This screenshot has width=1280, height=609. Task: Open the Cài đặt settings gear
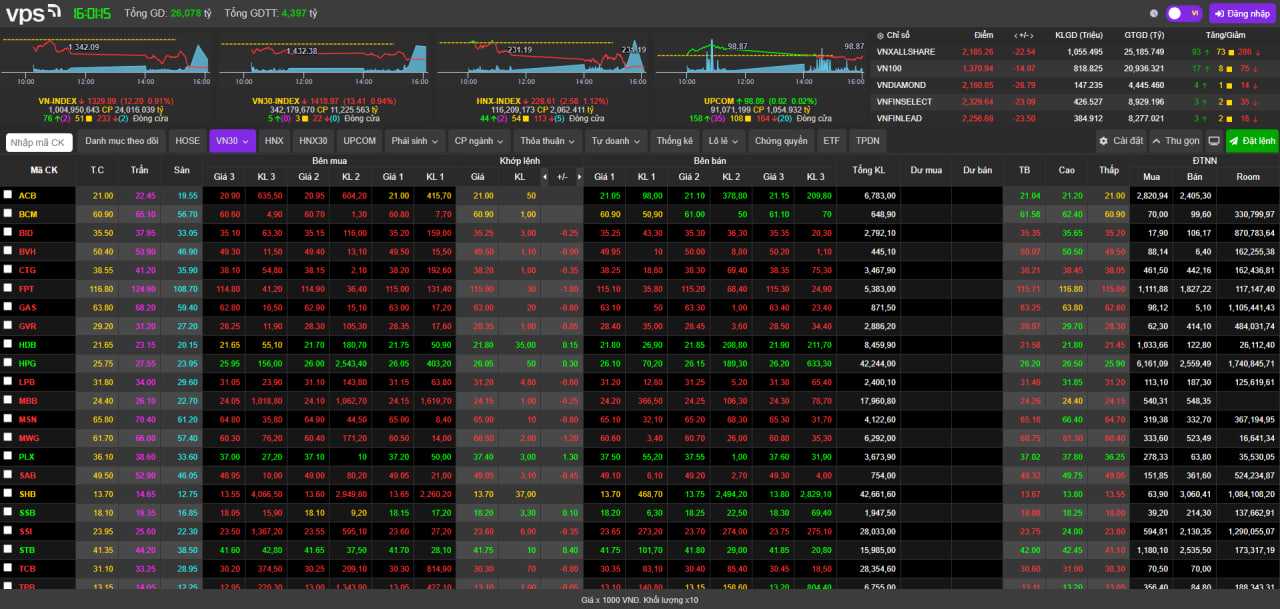click(1121, 141)
